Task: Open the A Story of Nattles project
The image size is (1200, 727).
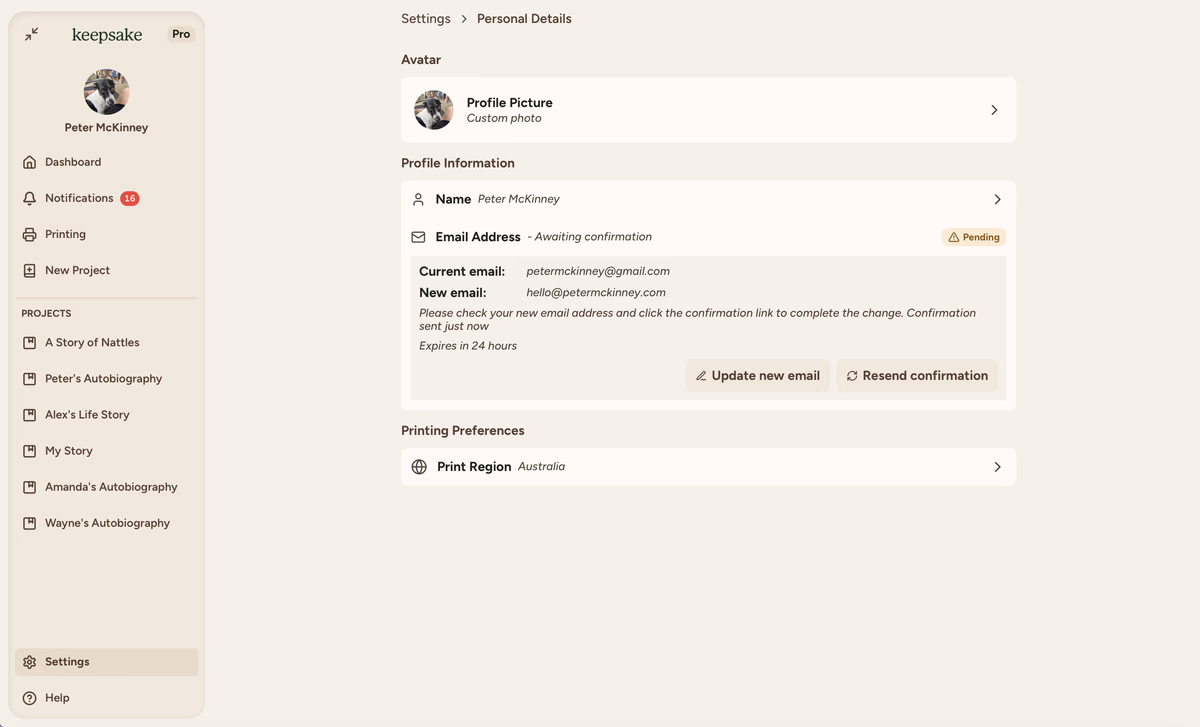Action: tap(92, 342)
